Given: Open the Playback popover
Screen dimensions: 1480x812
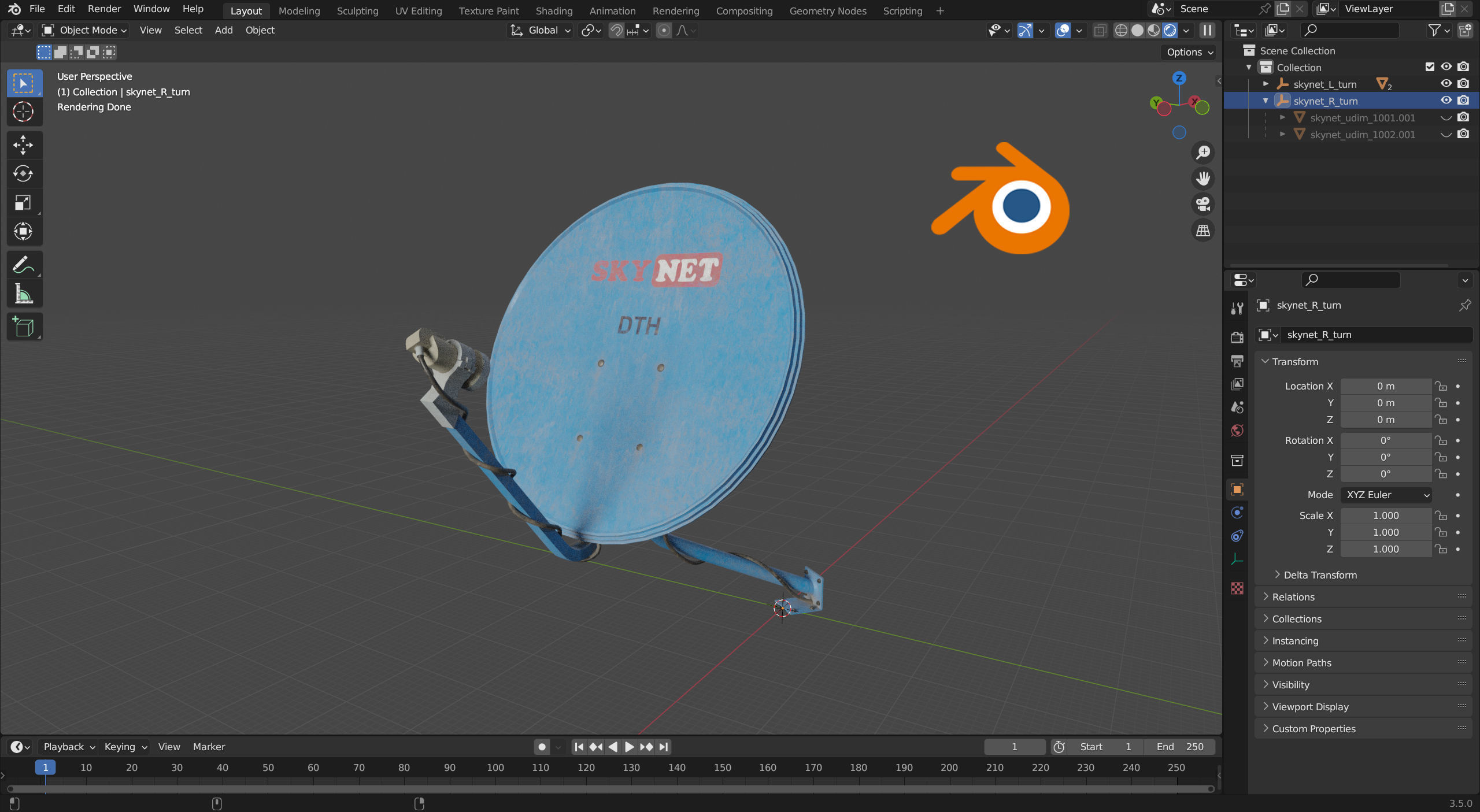Looking at the screenshot, I should tap(69, 747).
